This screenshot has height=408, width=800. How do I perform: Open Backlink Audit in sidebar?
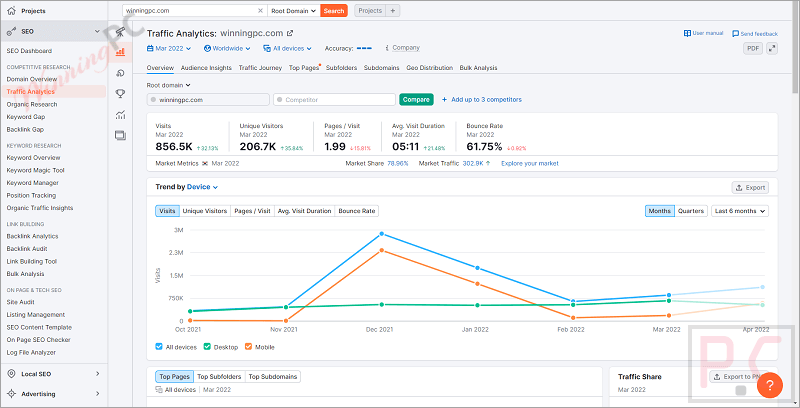[x=27, y=249]
